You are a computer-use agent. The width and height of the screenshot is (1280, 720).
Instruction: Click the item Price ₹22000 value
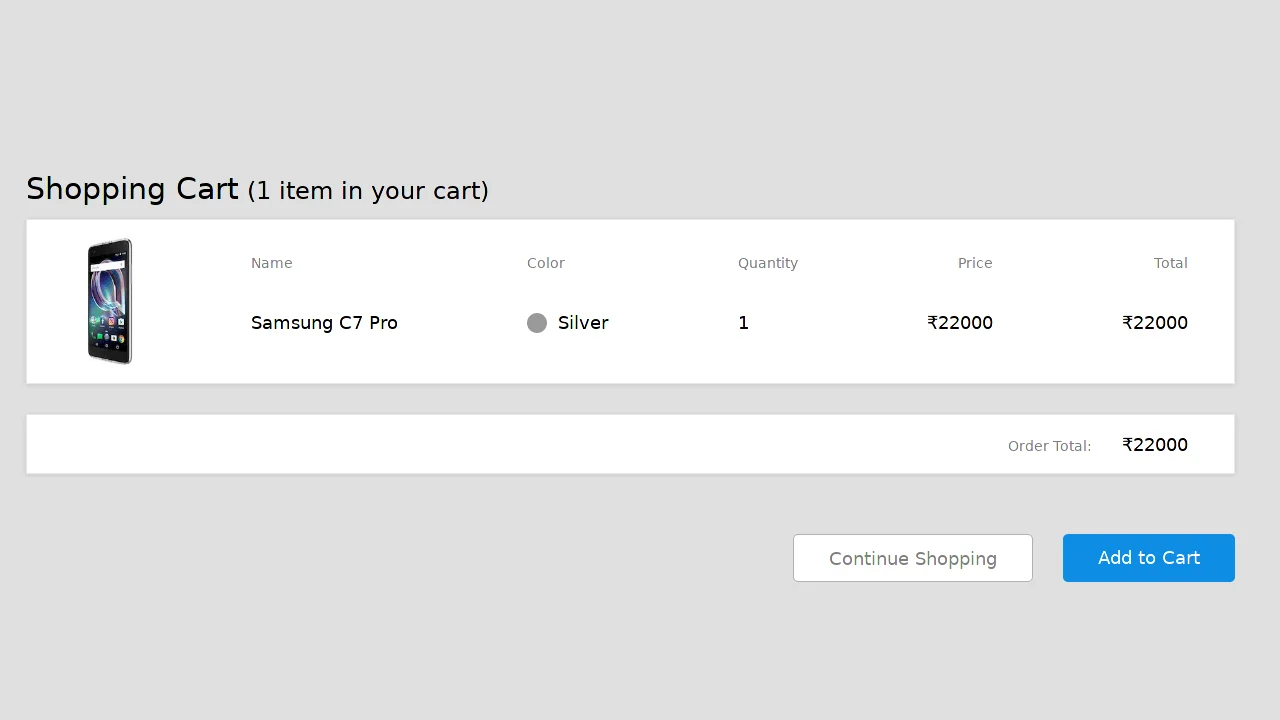pyautogui.click(x=960, y=322)
